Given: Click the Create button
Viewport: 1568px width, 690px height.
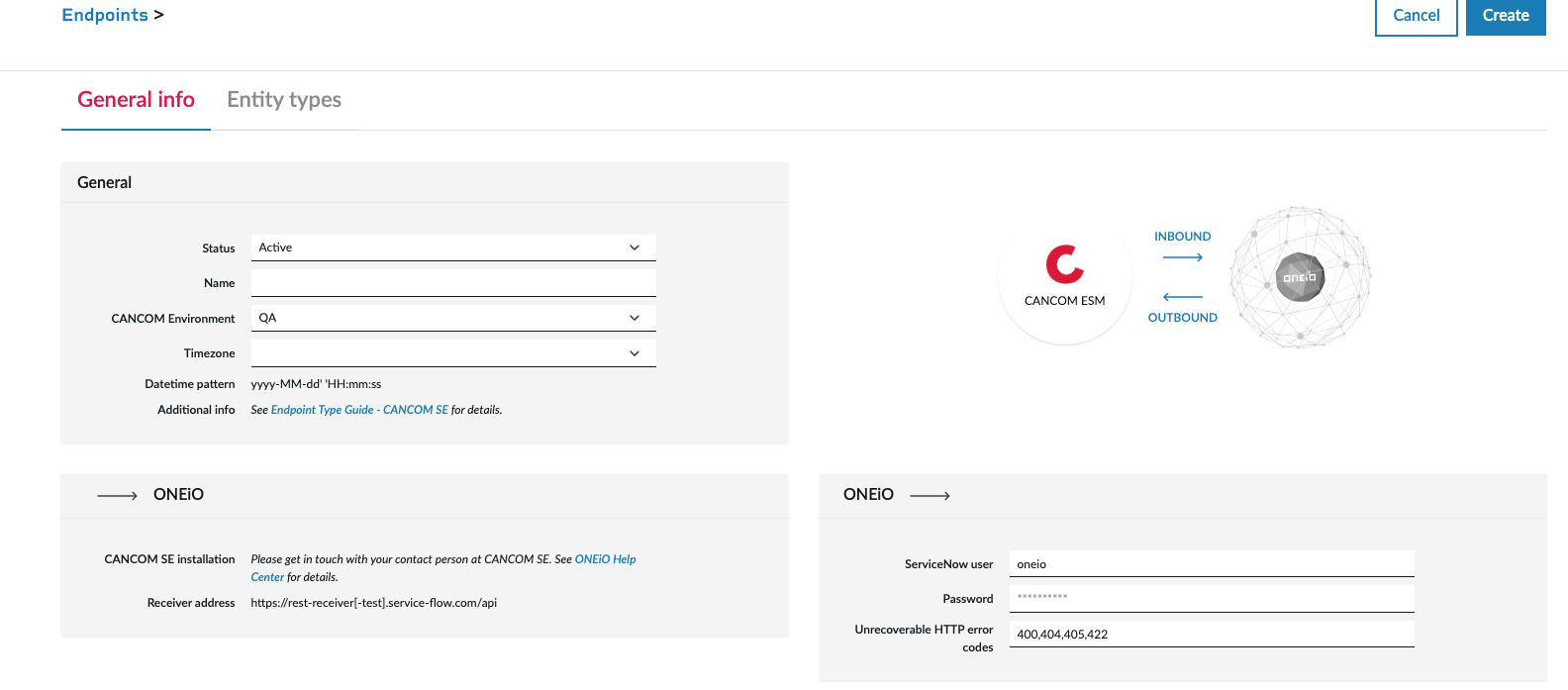Looking at the screenshot, I should (1506, 16).
